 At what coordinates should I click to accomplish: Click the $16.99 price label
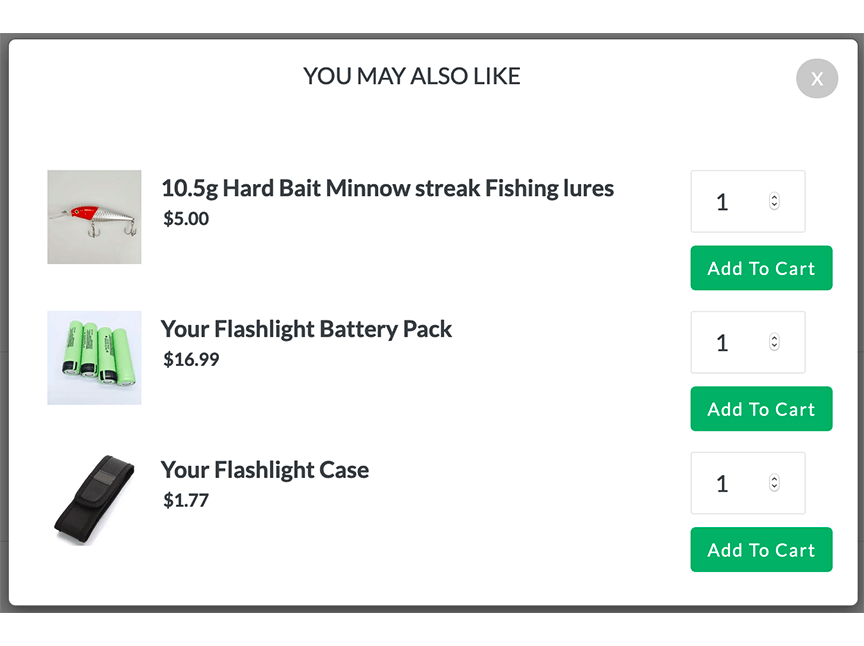coord(191,359)
